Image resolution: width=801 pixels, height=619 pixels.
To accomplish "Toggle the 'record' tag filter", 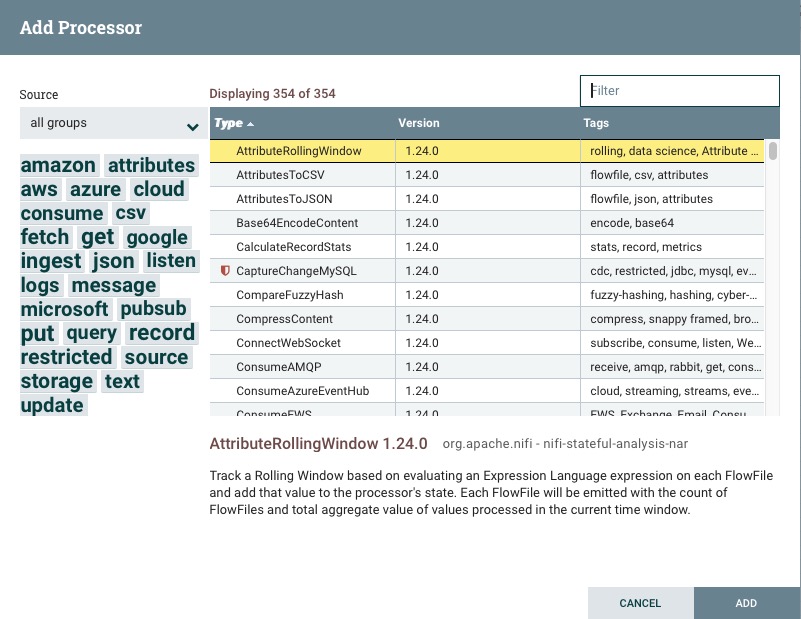I will 162,333.
